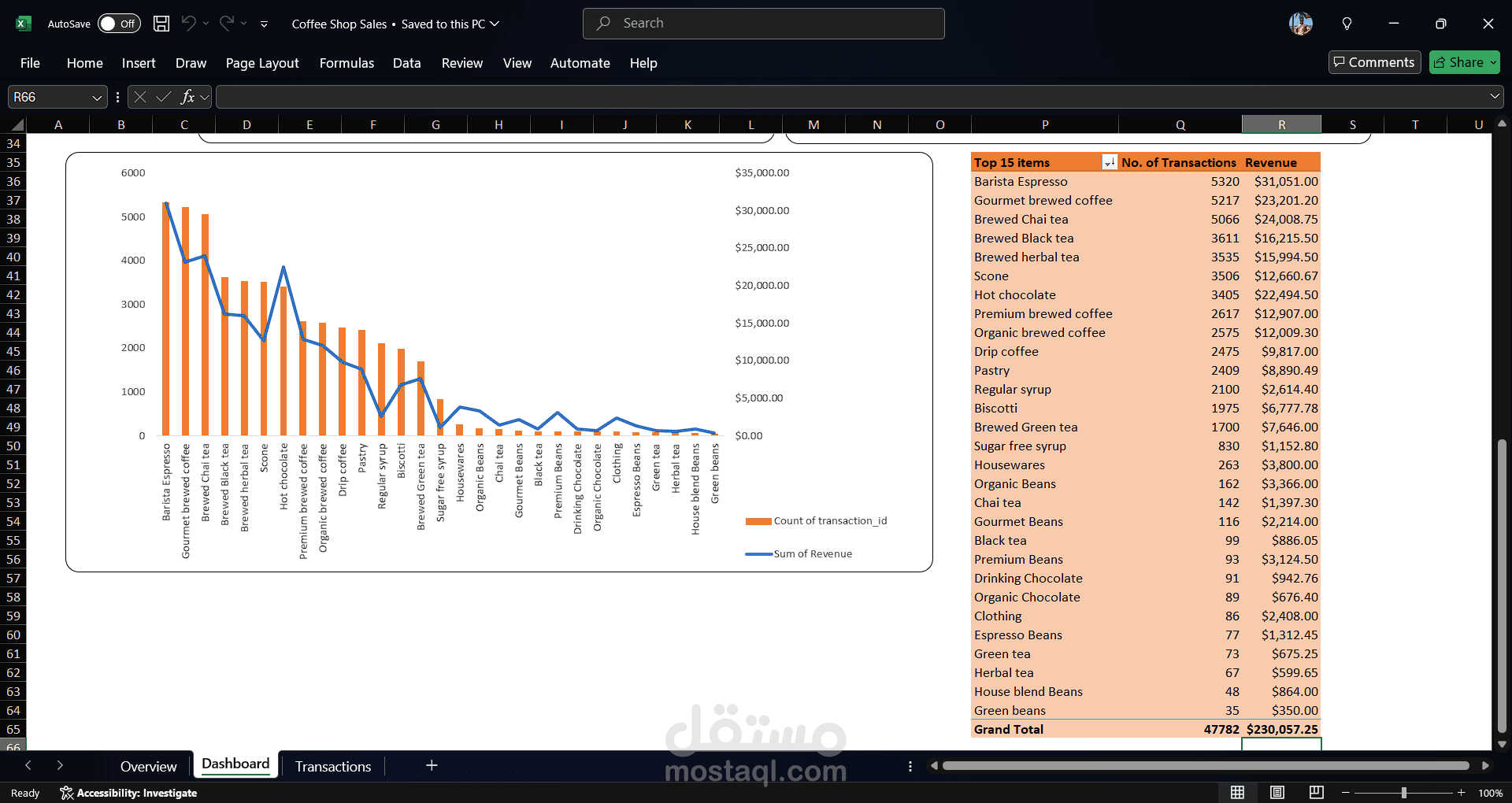Viewport: 1512px width, 803px height.
Task: Switch to Page Break Preview
Action: click(1316, 793)
